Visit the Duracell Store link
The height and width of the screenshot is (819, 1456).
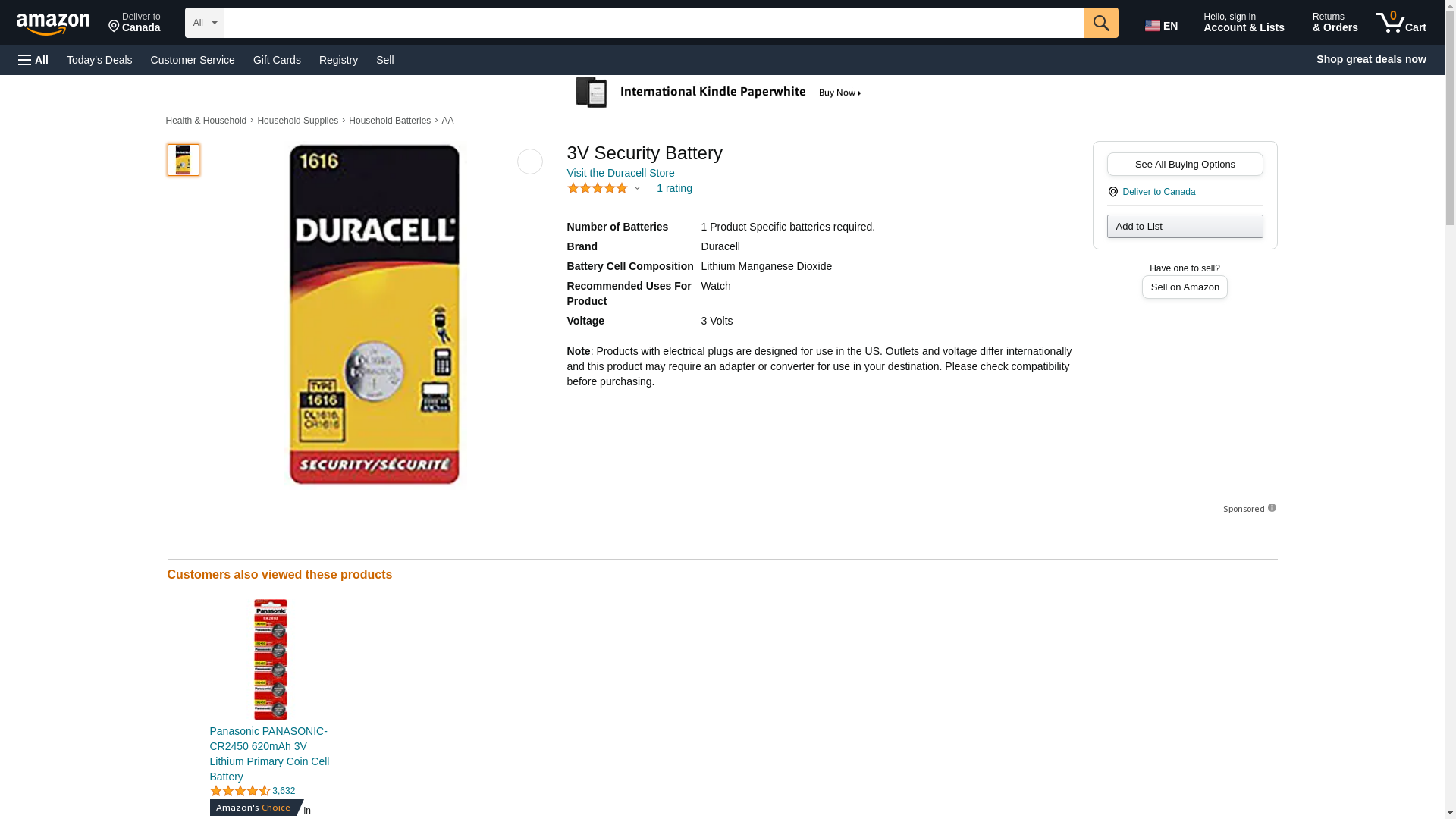(x=620, y=173)
